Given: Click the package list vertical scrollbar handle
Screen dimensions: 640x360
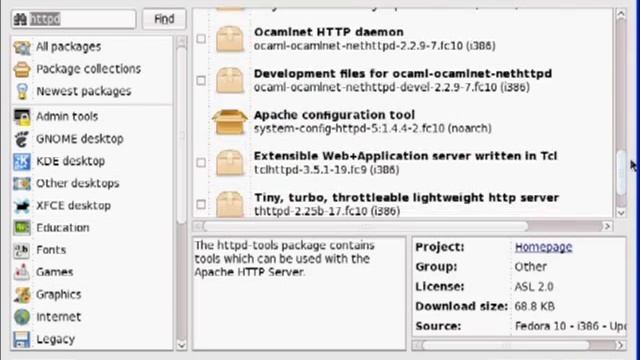Looking at the screenshot, I should tap(621, 173).
